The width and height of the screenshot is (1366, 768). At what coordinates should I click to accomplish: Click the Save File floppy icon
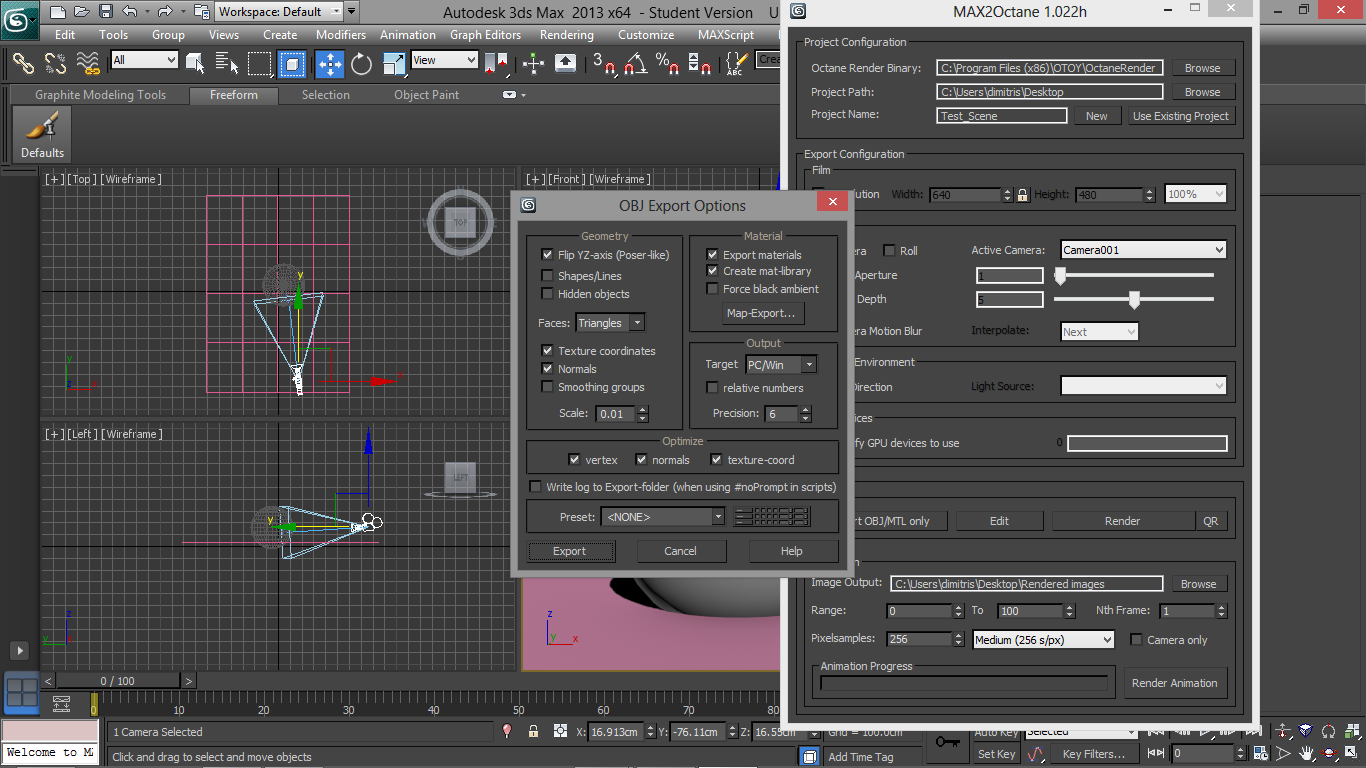106,12
